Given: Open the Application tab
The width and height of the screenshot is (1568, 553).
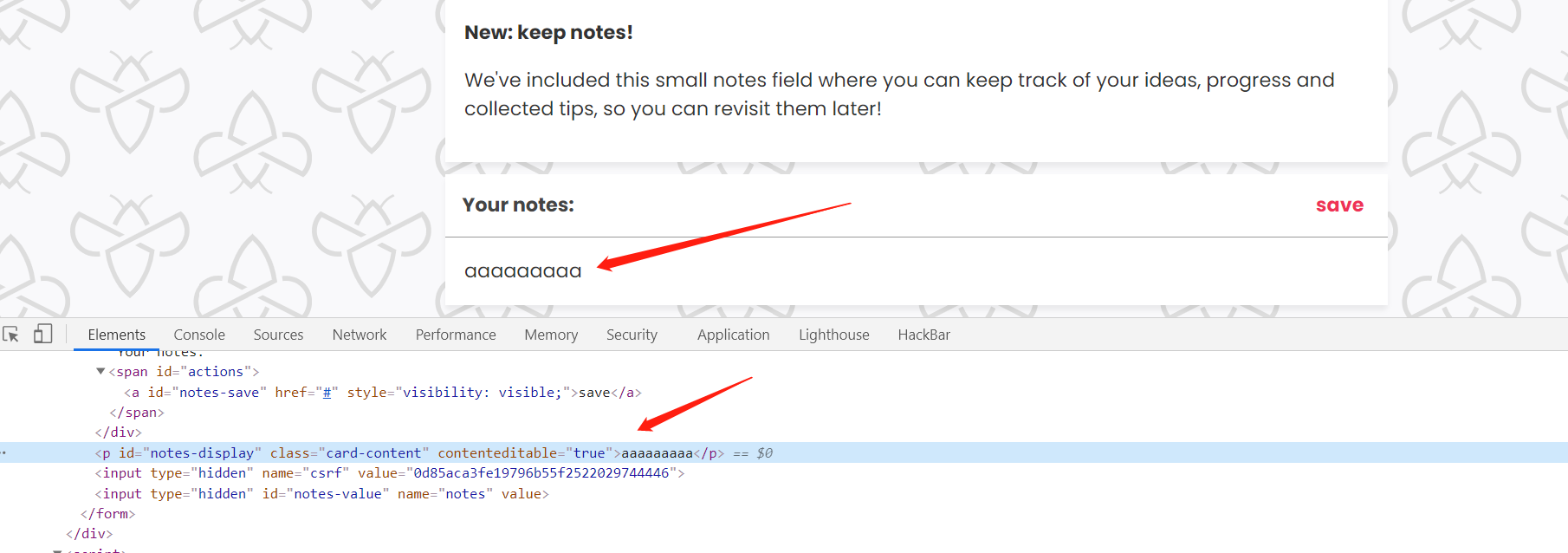Looking at the screenshot, I should (x=733, y=335).
